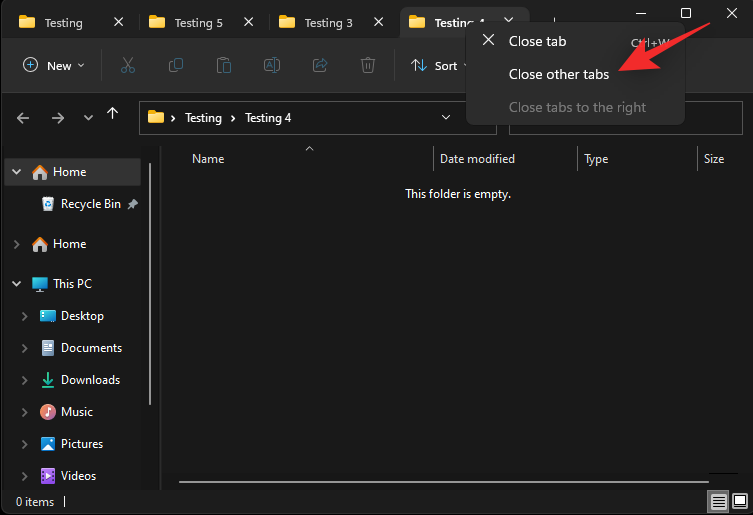Viewport: 753px width, 515px height.
Task: Collapse the This PC node
Action: coord(16,283)
